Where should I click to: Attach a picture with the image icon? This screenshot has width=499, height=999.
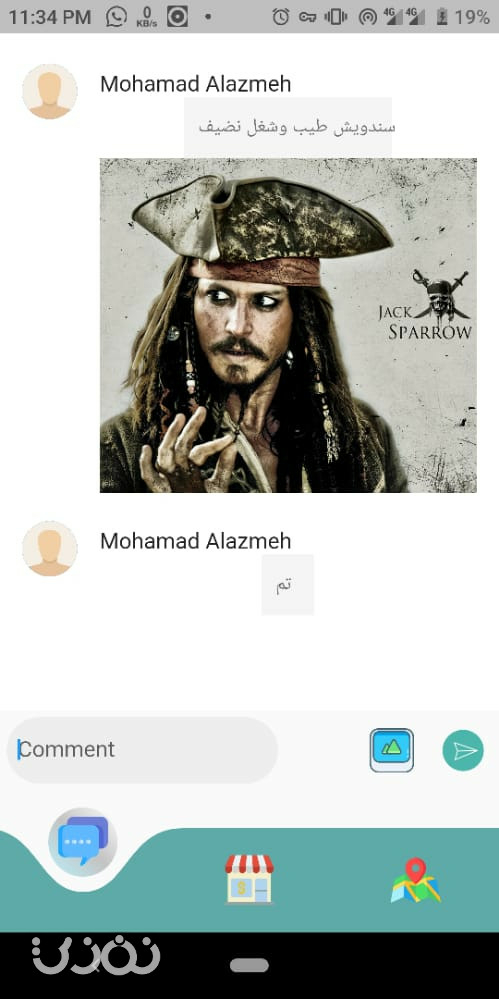tap(392, 750)
